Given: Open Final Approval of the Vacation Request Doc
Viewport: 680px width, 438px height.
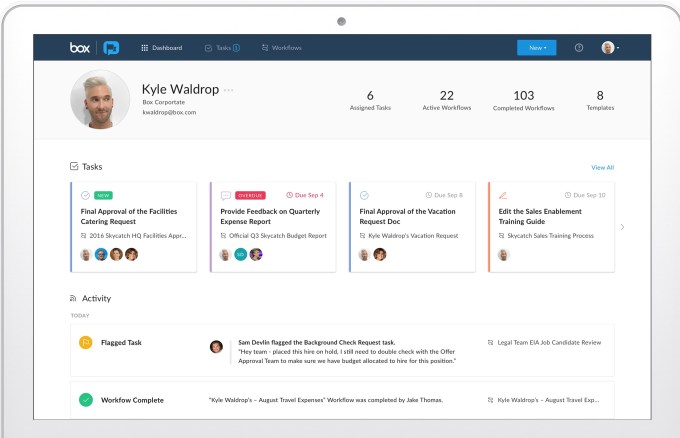Looking at the screenshot, I should click(407, 216).
